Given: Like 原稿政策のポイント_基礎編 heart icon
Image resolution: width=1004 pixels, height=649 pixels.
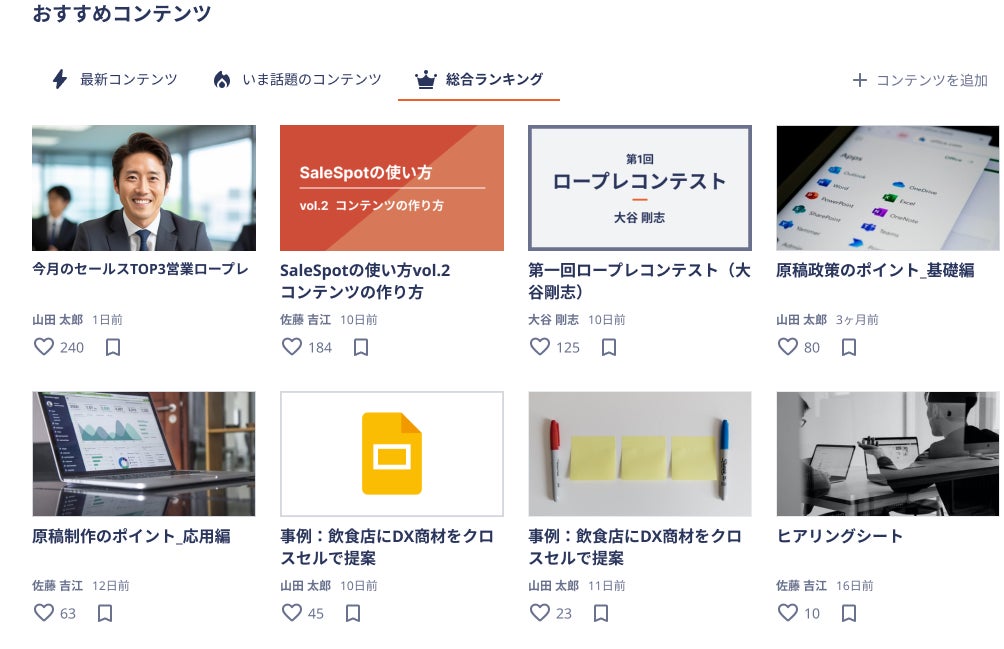Looking at the screenshot, I should point(788,347).
